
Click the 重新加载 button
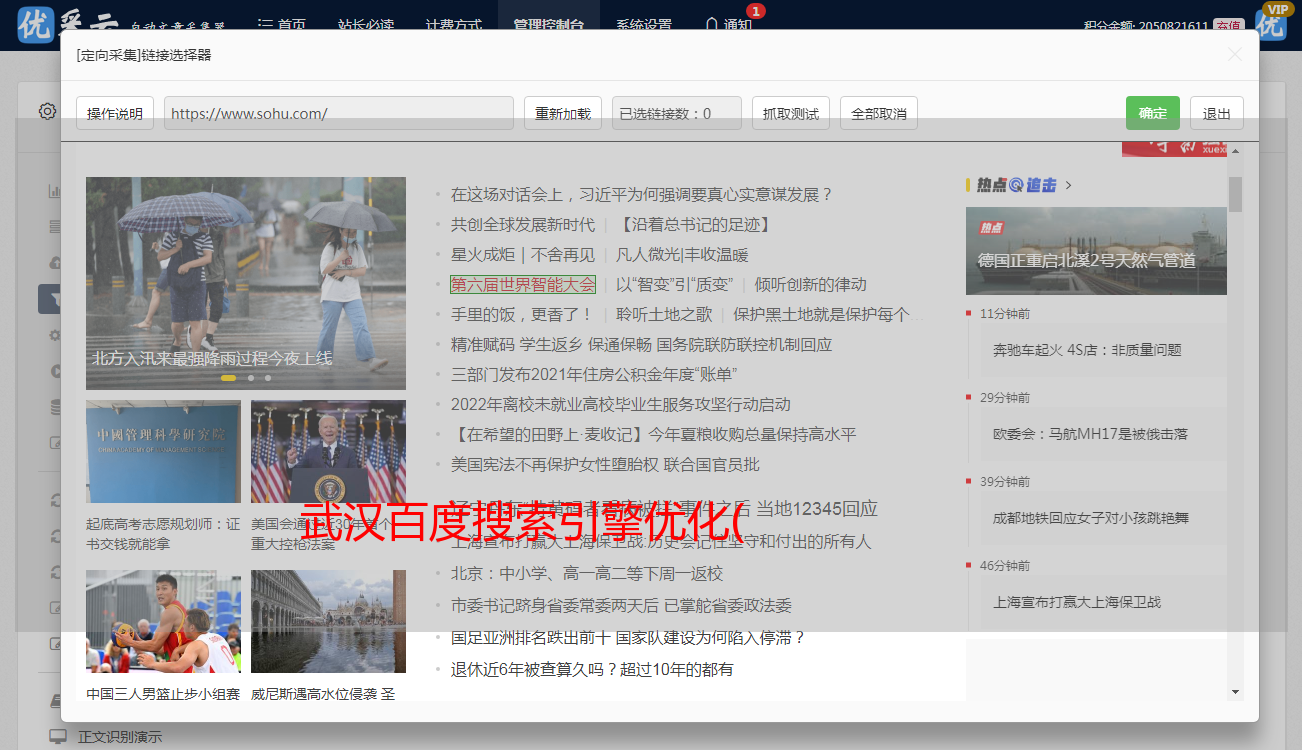point(562,113)
